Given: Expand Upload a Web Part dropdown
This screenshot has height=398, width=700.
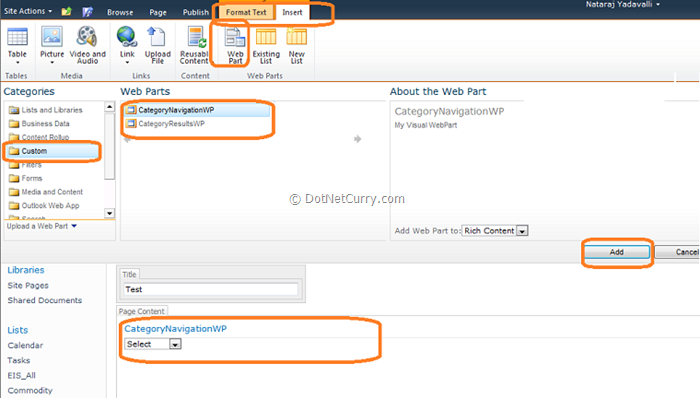Looking at the screenshot, I should click(x=42, y=226).
